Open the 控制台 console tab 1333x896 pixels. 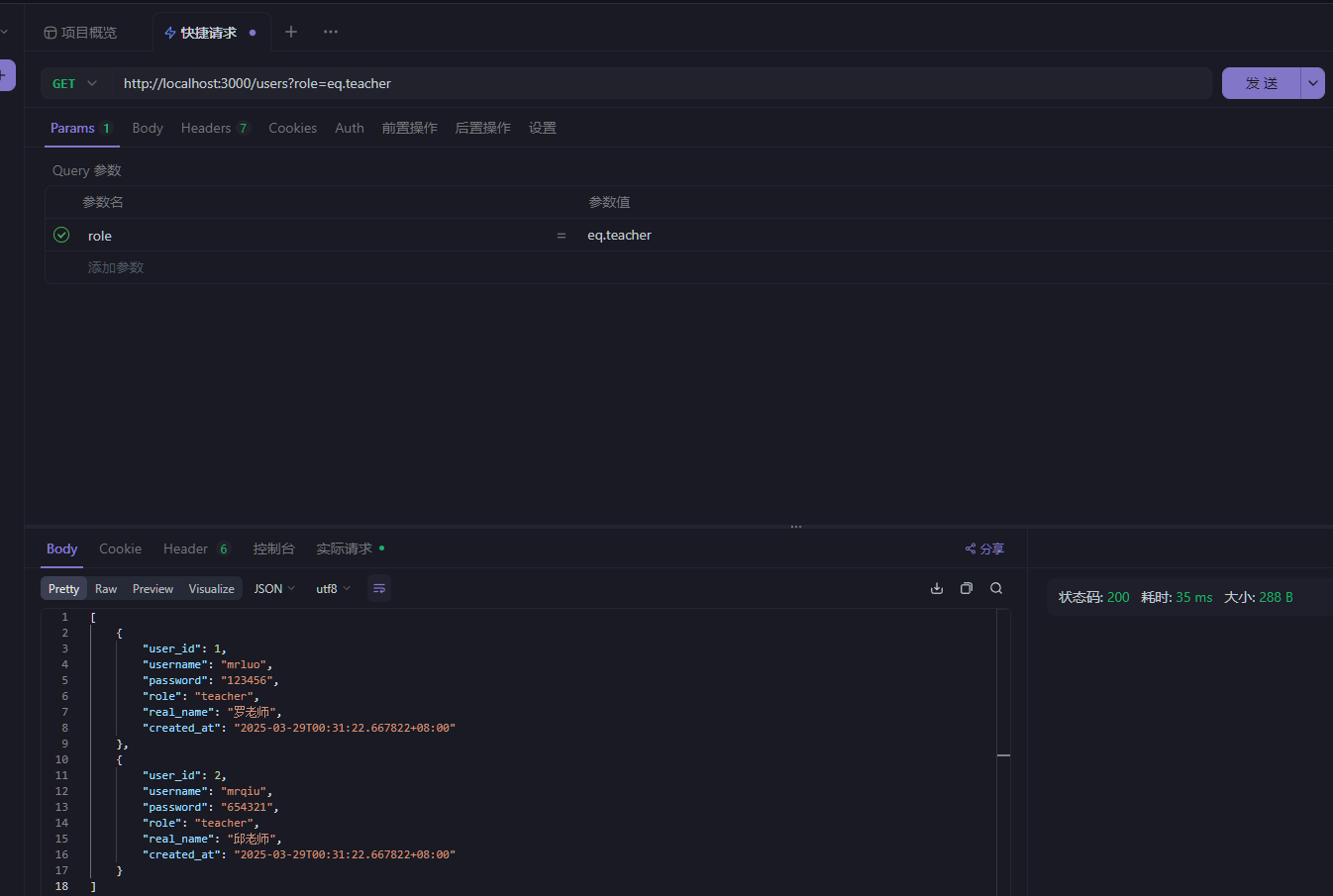pyautogui.click(x=273, y=548)
